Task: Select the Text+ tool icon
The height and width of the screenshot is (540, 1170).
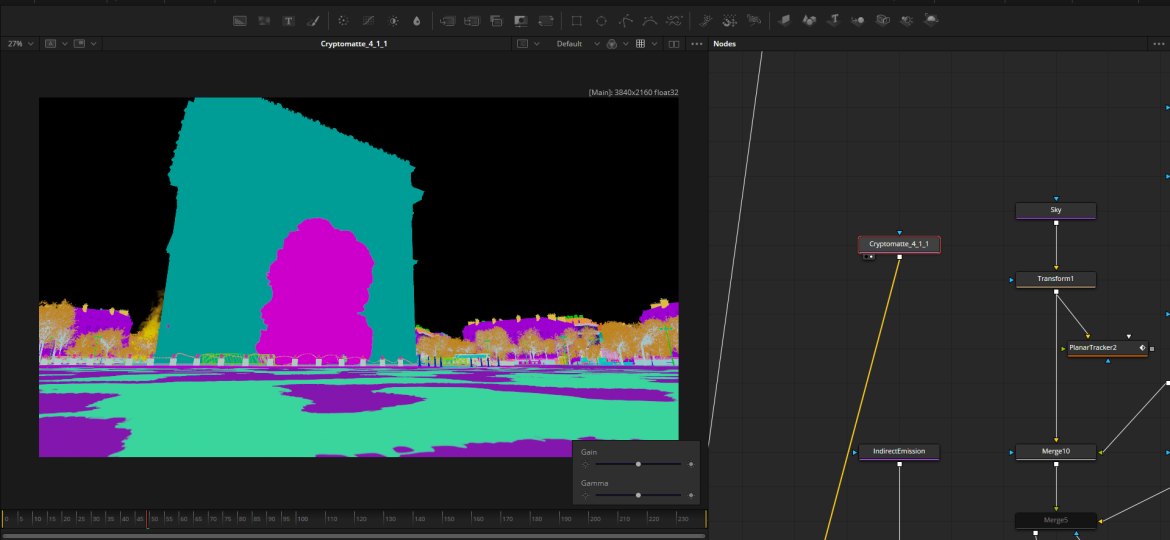Action: (x=288, y=21)
